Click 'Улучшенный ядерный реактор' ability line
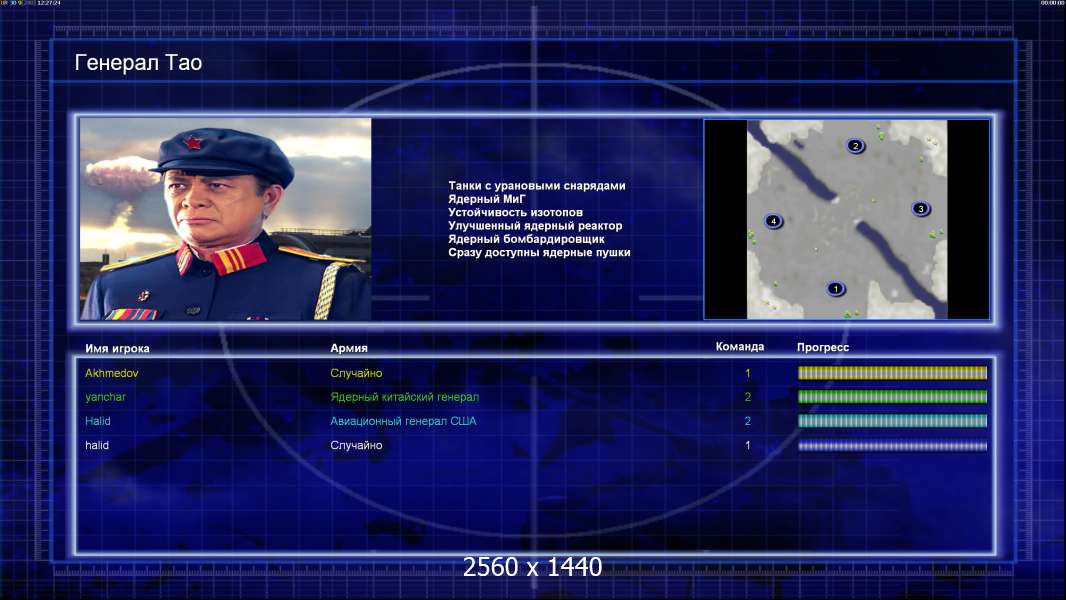The height and width of the screenshot is (600, 1066). click(535, 226)
